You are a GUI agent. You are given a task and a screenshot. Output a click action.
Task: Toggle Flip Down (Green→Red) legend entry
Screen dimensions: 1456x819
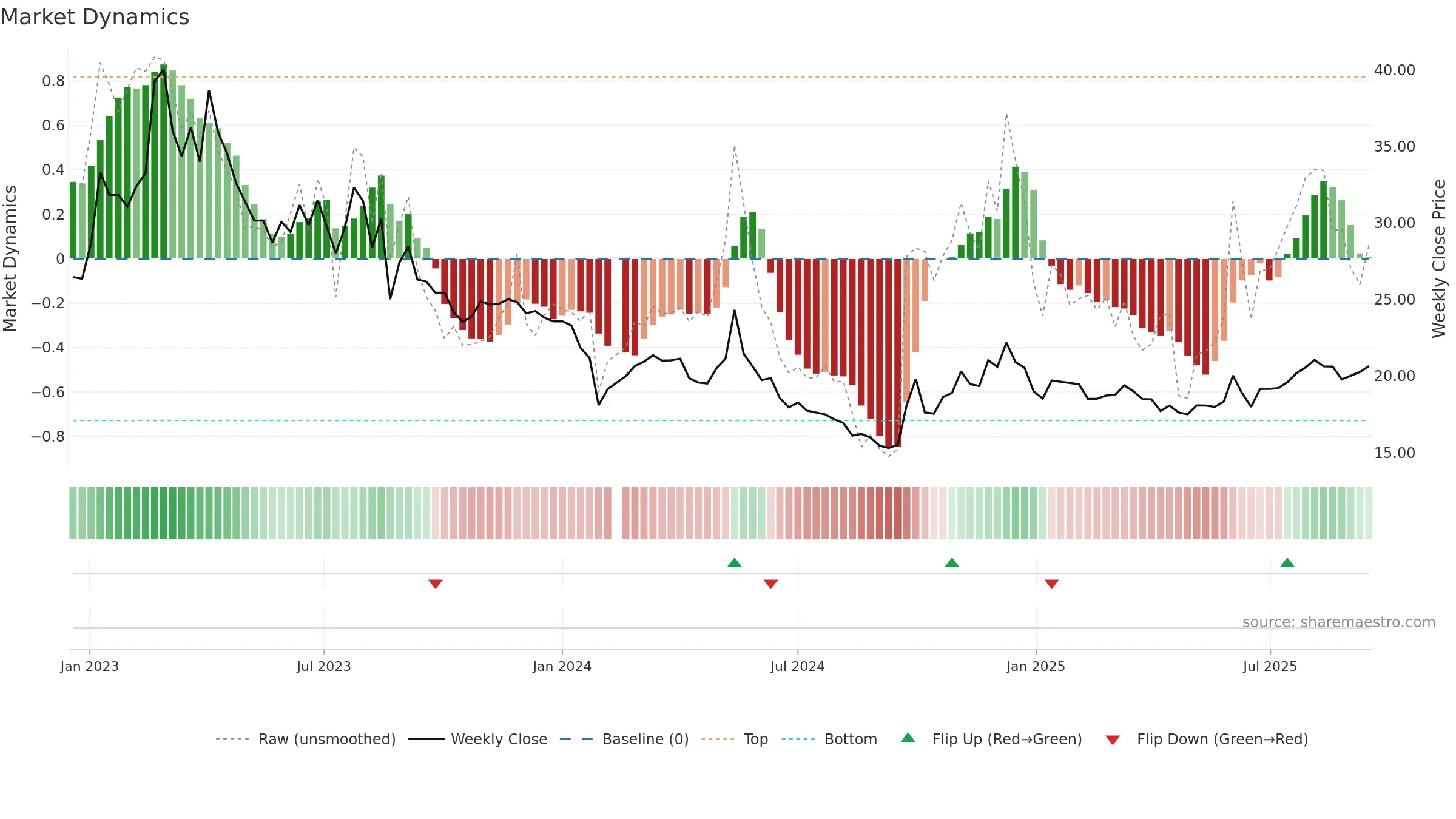(x=1207, y=739)
